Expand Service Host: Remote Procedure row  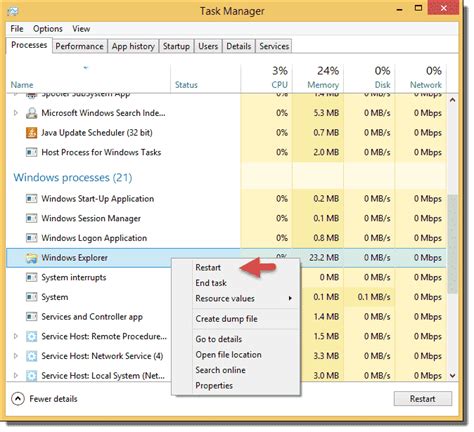16,336
